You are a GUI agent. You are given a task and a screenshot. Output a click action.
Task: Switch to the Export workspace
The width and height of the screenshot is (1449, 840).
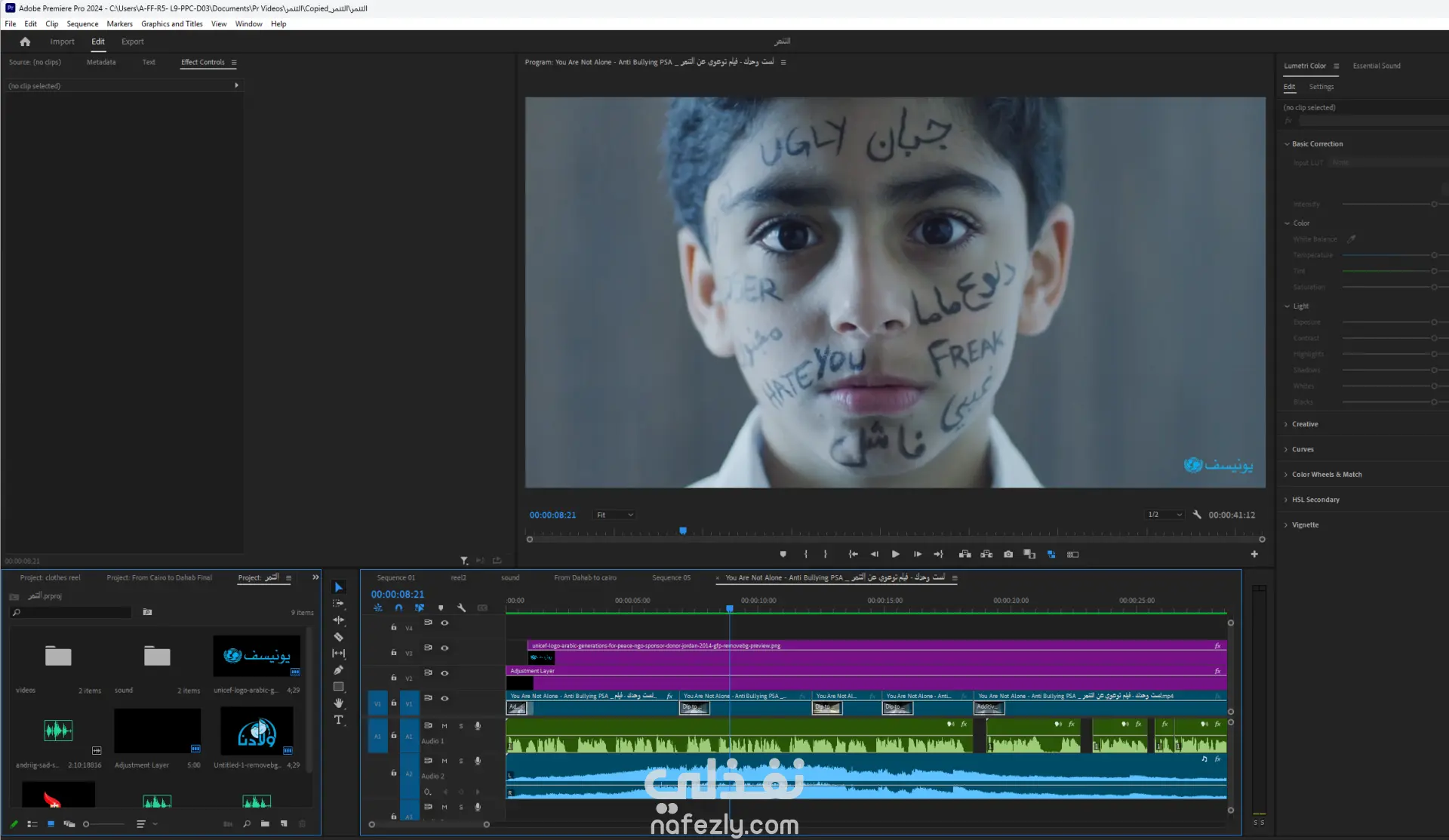tap(132, 42)
